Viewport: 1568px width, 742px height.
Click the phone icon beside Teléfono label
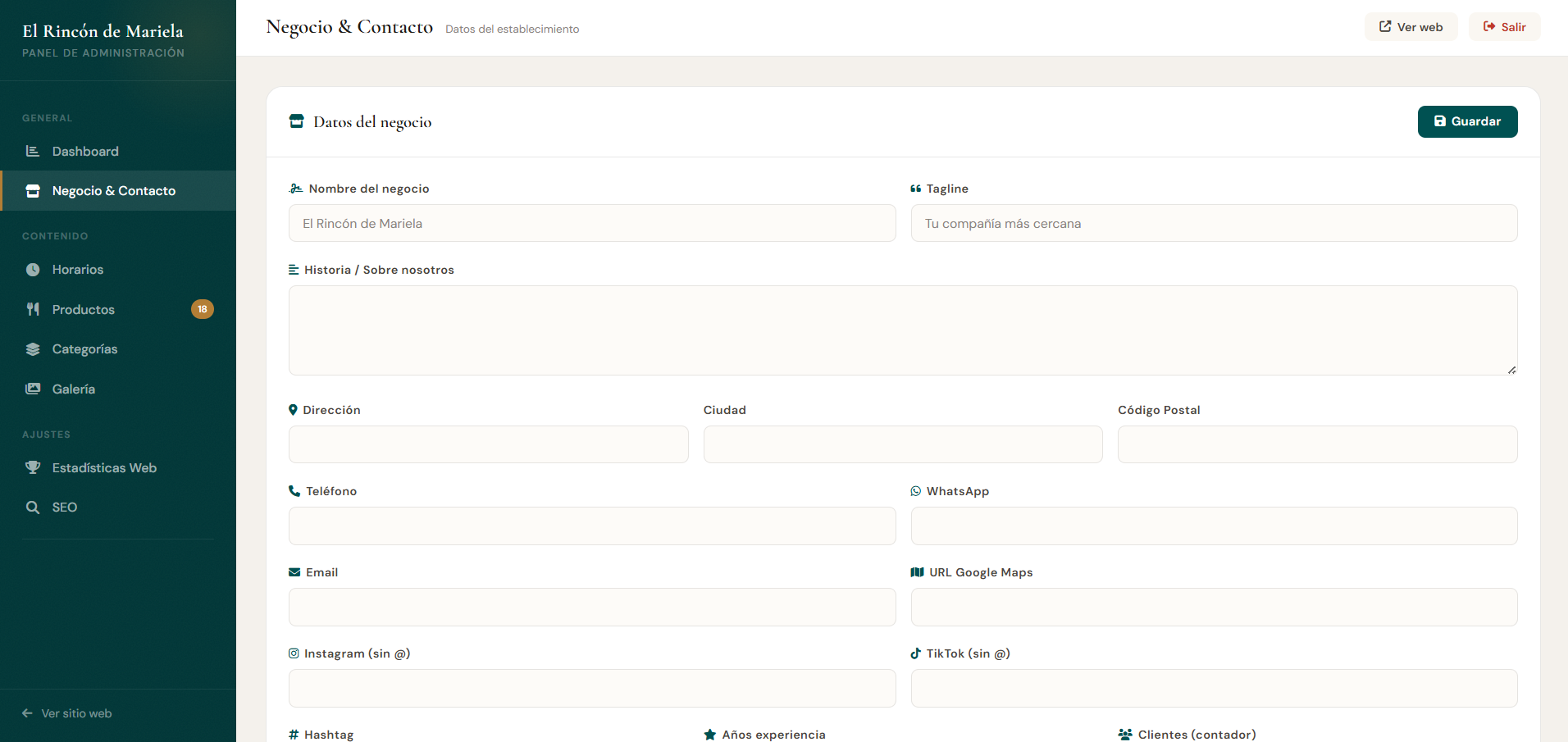point(294,491)
